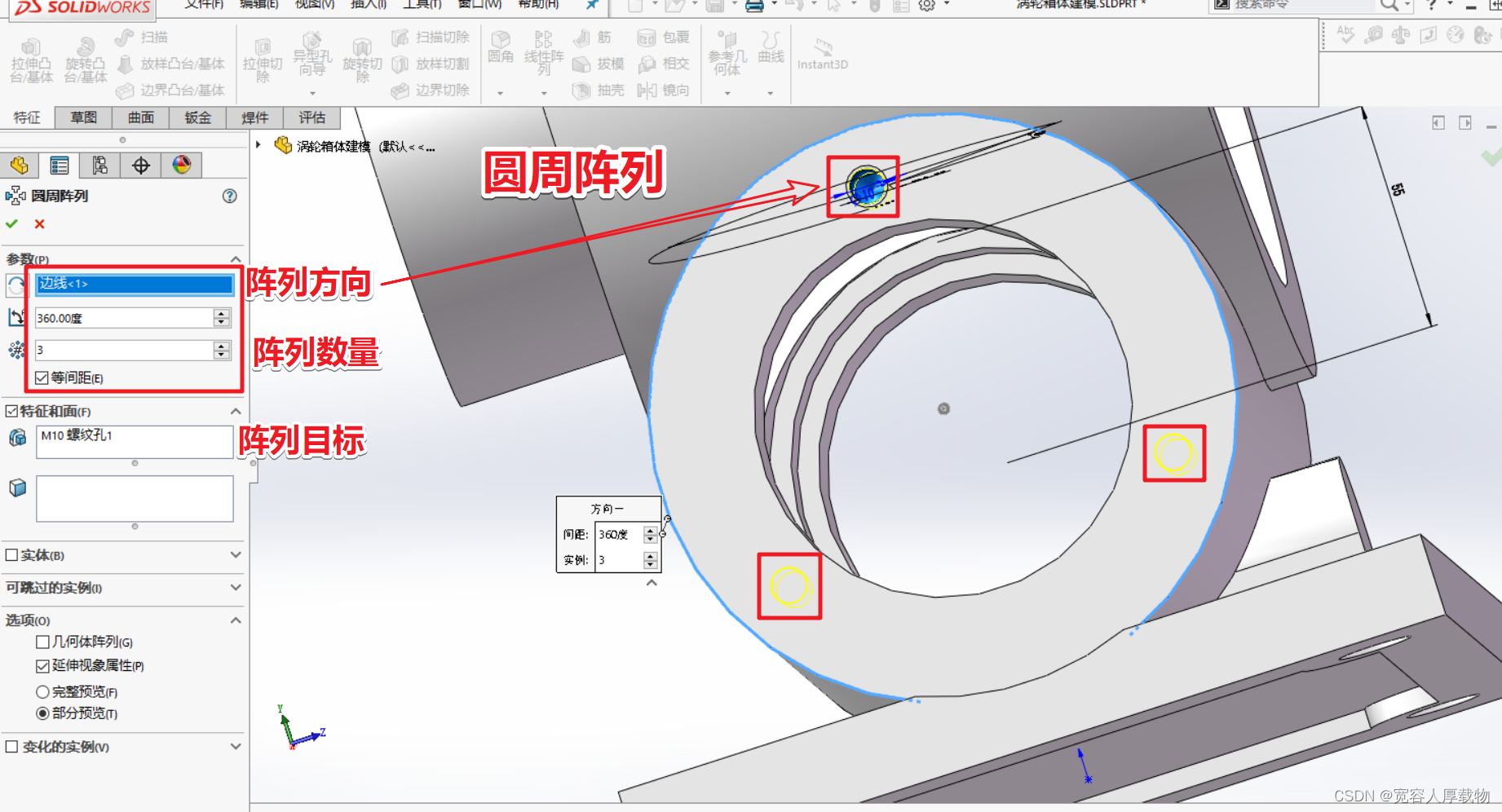
Task: Select the 拉伸切除 extruded cut tool
Action: [263, 60]
